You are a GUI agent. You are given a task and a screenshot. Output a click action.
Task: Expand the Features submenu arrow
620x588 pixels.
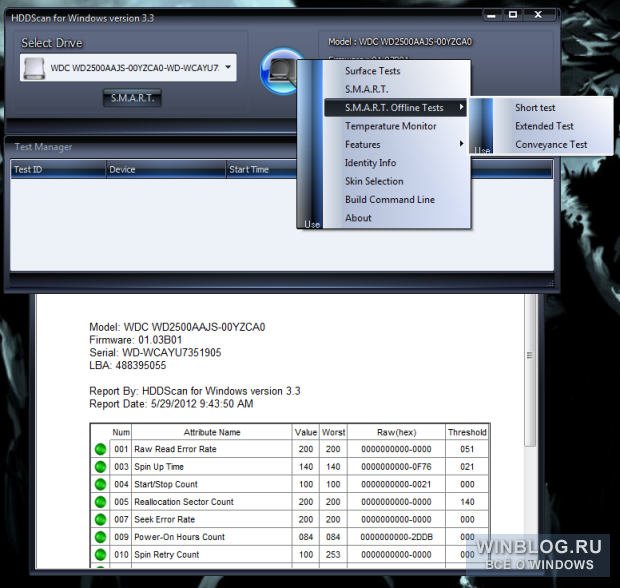click(x=461, y=144)
